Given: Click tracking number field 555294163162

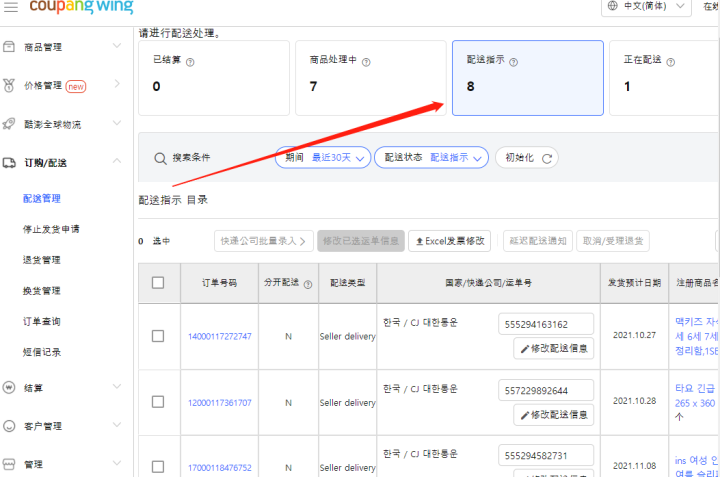Looking at the screenshot, I should click(546, 324).
